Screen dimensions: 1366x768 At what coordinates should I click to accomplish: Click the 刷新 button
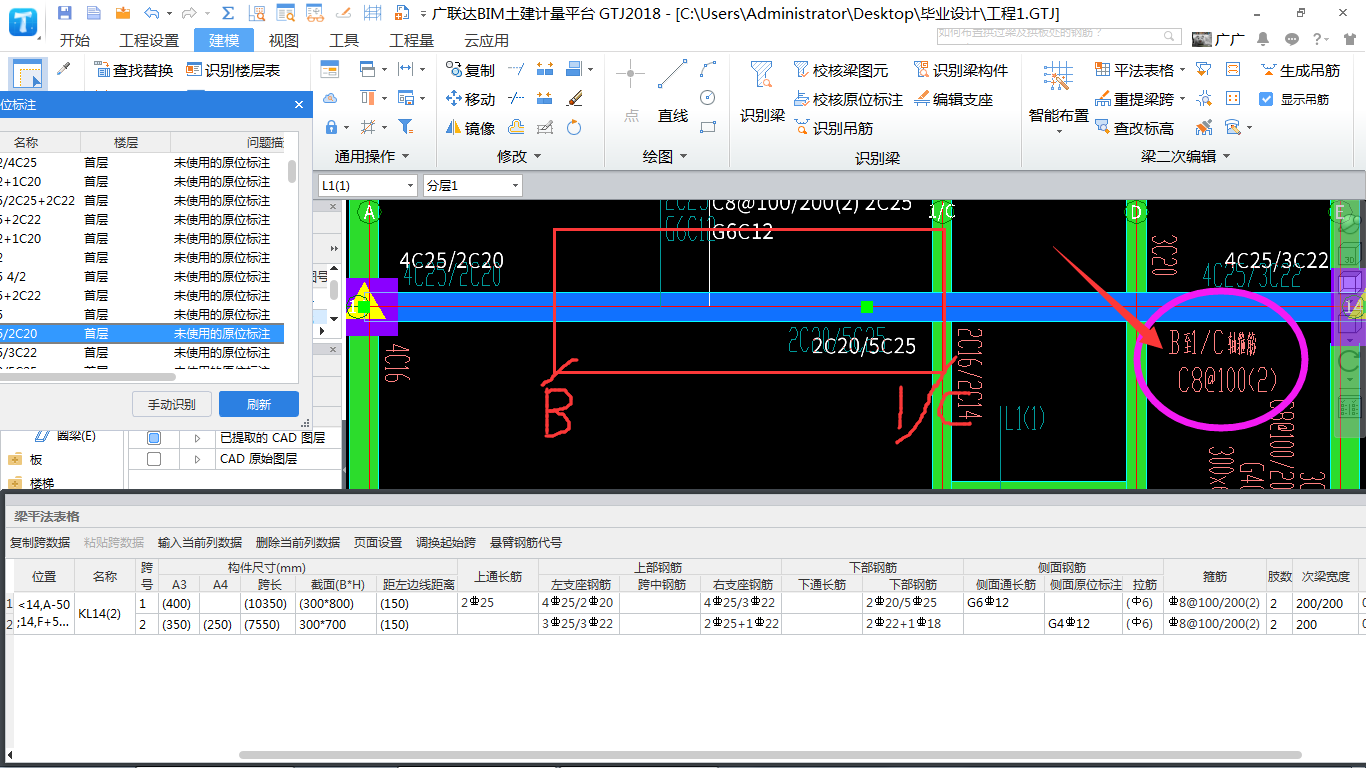tap(259, 404)
